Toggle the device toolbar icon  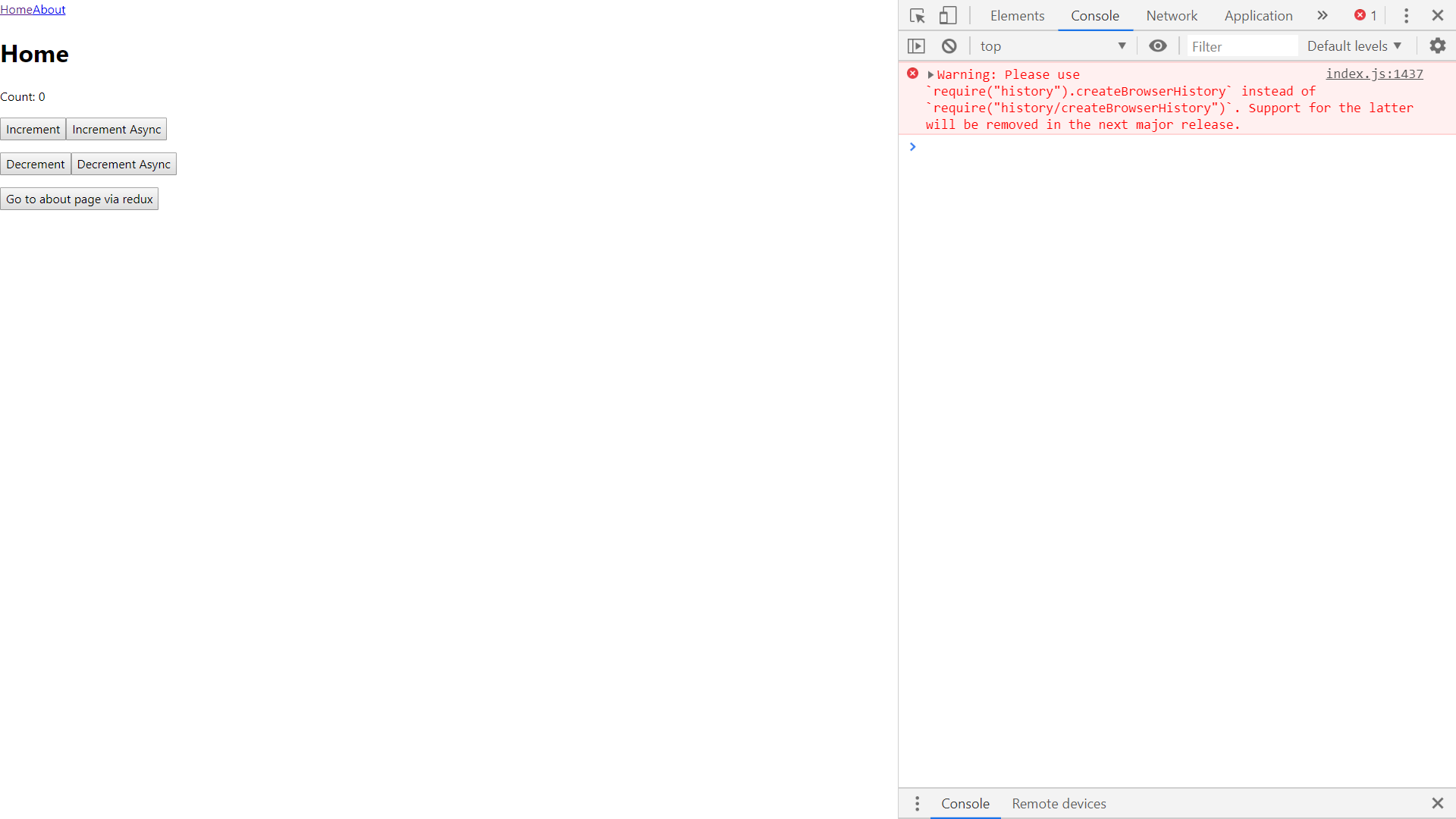point(948,16)
